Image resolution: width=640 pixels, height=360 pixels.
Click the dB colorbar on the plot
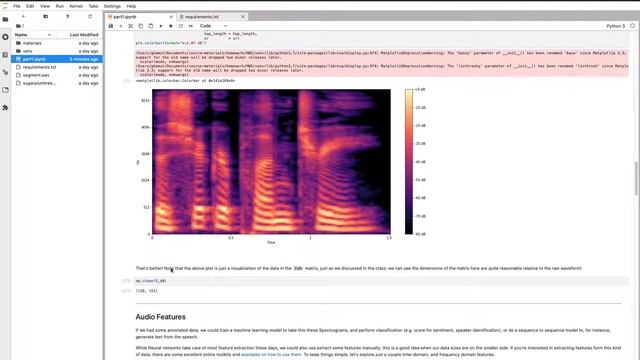409,162
